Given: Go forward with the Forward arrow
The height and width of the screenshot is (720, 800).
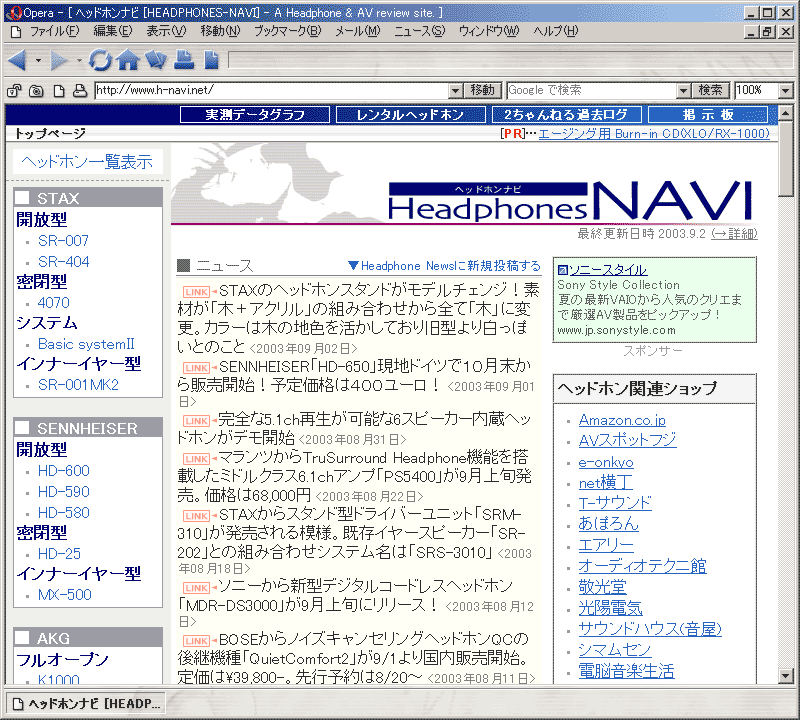Looking at the screenshot, I should coord(59,60).
